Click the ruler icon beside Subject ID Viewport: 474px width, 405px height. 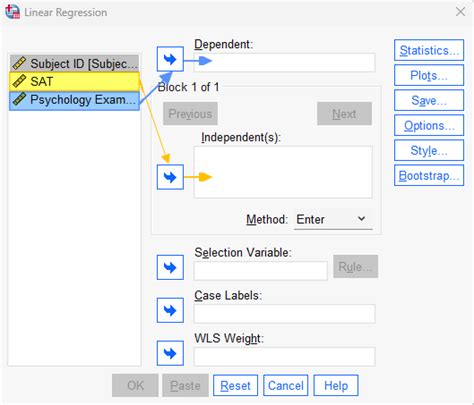(19, 63)
